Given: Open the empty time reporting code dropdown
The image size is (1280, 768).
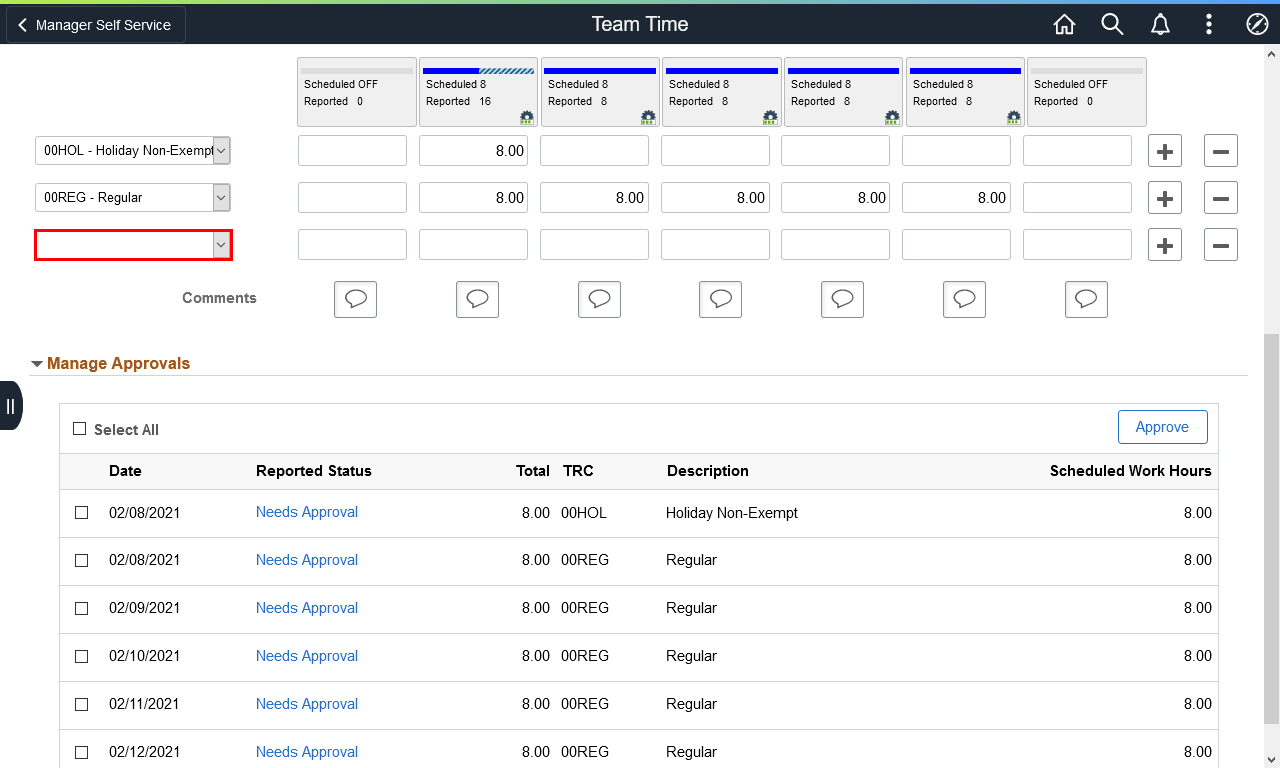Looking at the screenshot, I should 133,245.
